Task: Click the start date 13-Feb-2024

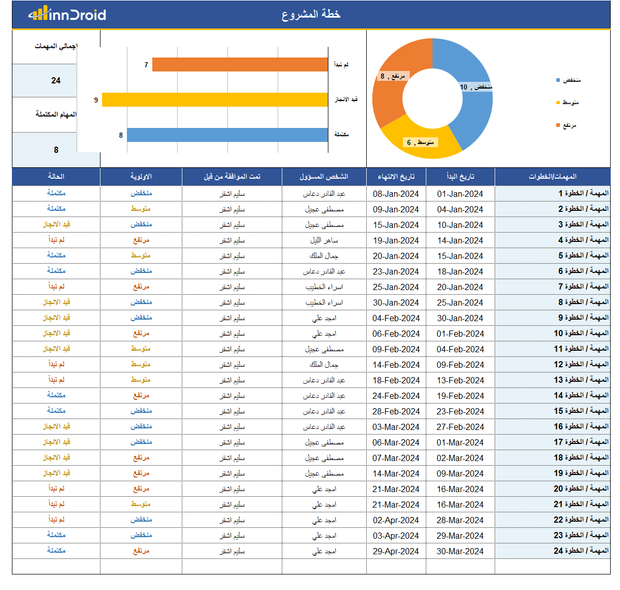Action: (x=460, y=380)
